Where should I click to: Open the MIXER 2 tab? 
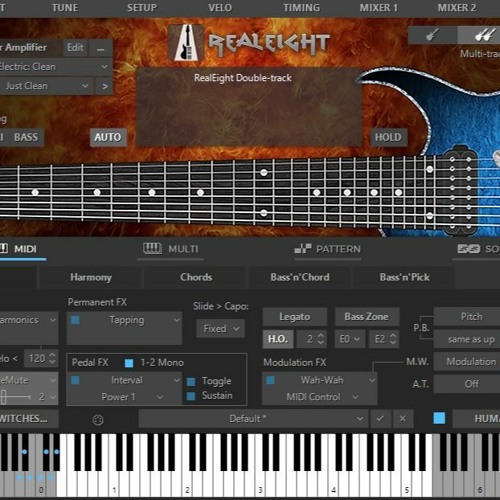[457, 8]
